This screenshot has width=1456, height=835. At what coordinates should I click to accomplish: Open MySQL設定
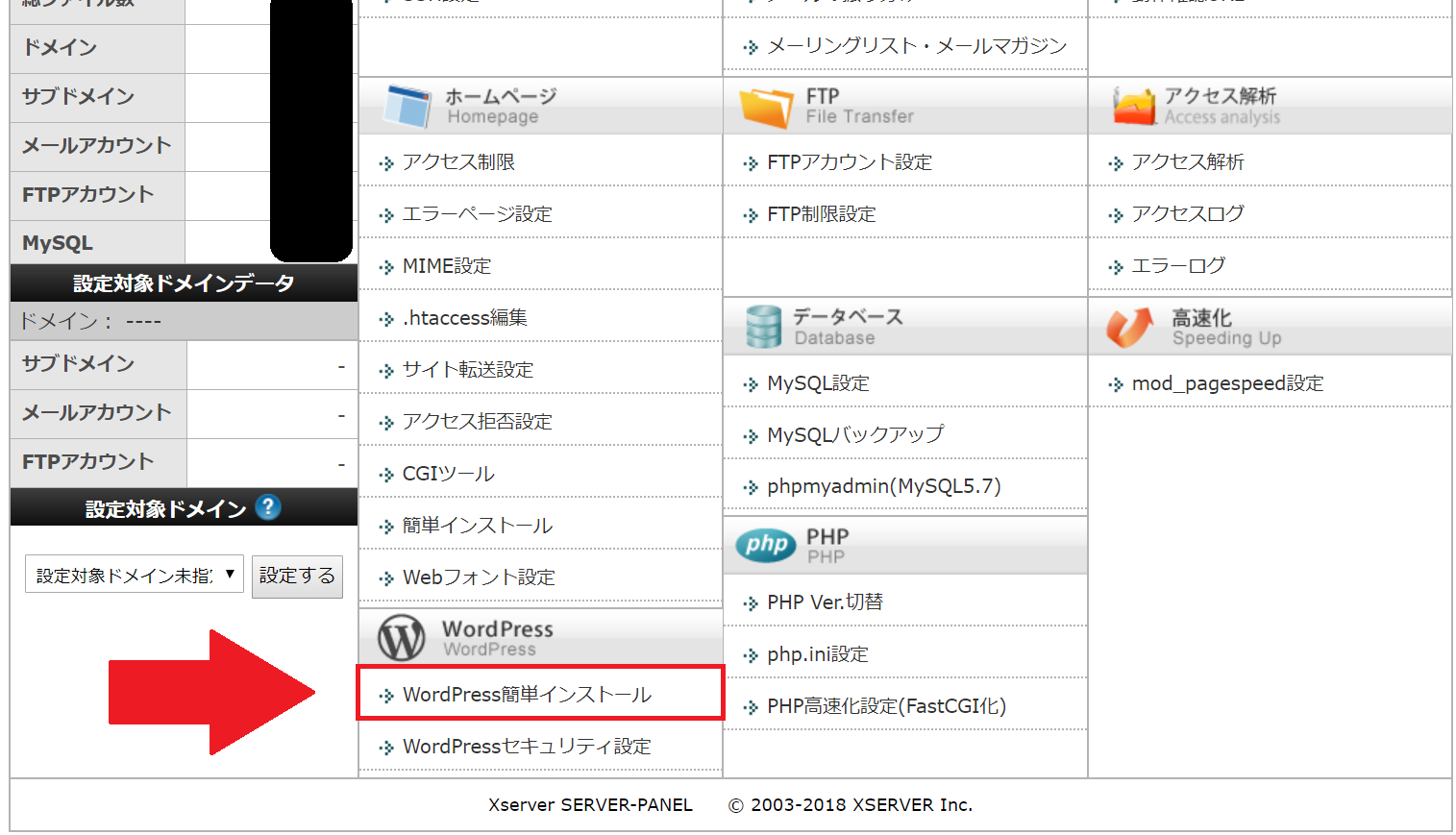(x=818, y=382)
